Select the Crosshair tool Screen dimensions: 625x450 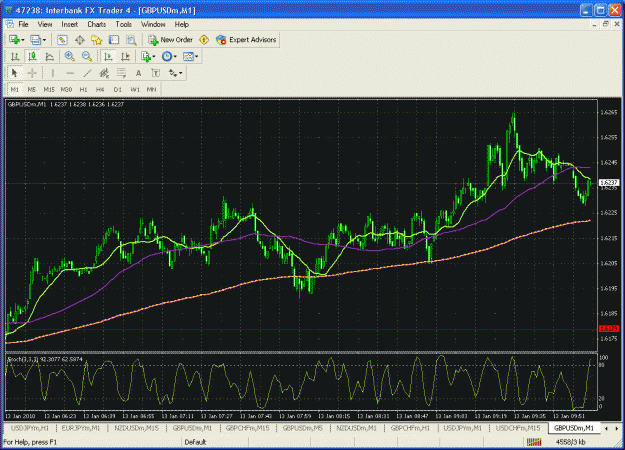[x=32, y=73]
